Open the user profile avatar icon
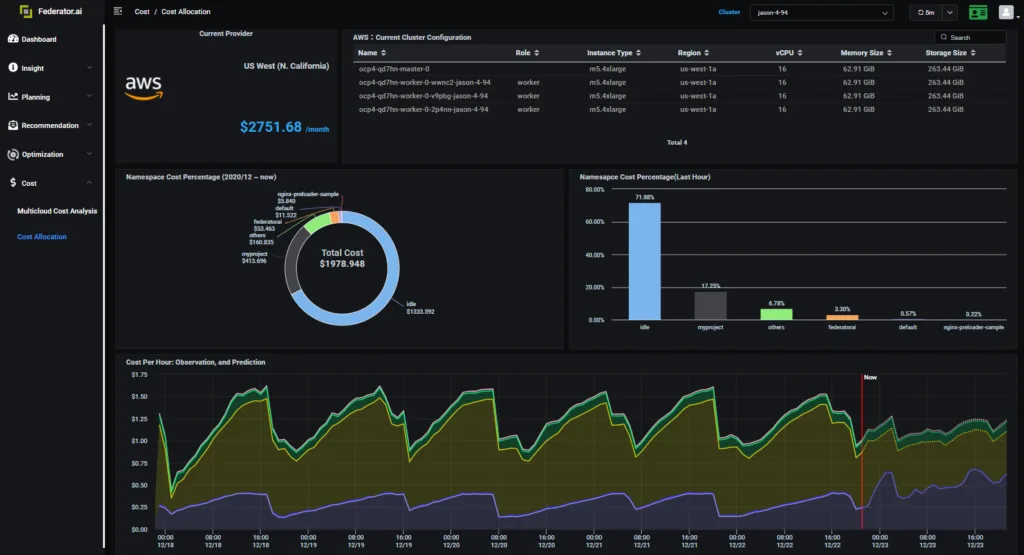 coord(1006,12)
